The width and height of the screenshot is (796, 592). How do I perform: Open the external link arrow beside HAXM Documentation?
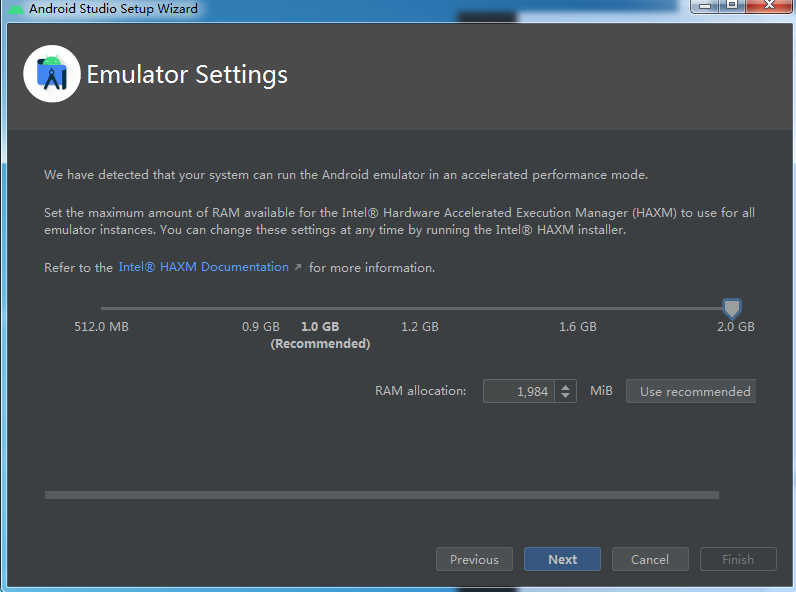298,267
